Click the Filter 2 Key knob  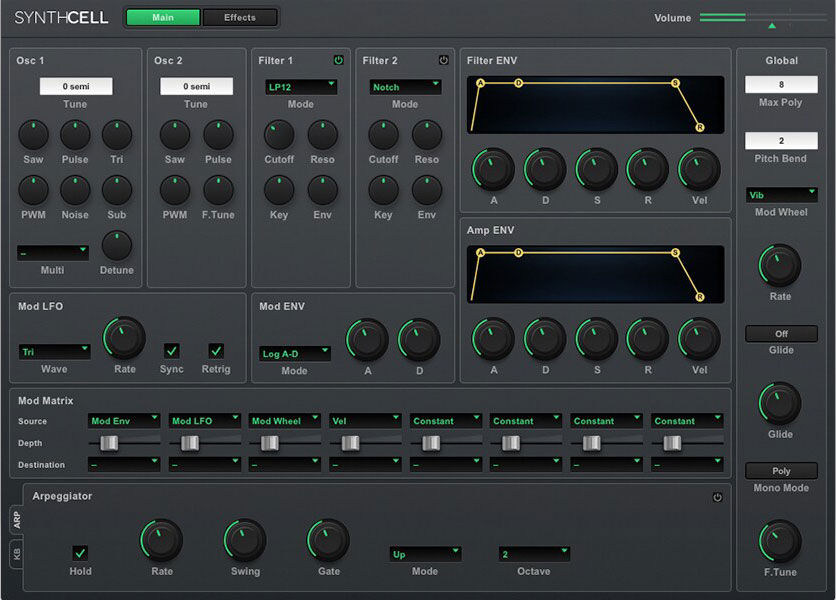tap(383, 190)
